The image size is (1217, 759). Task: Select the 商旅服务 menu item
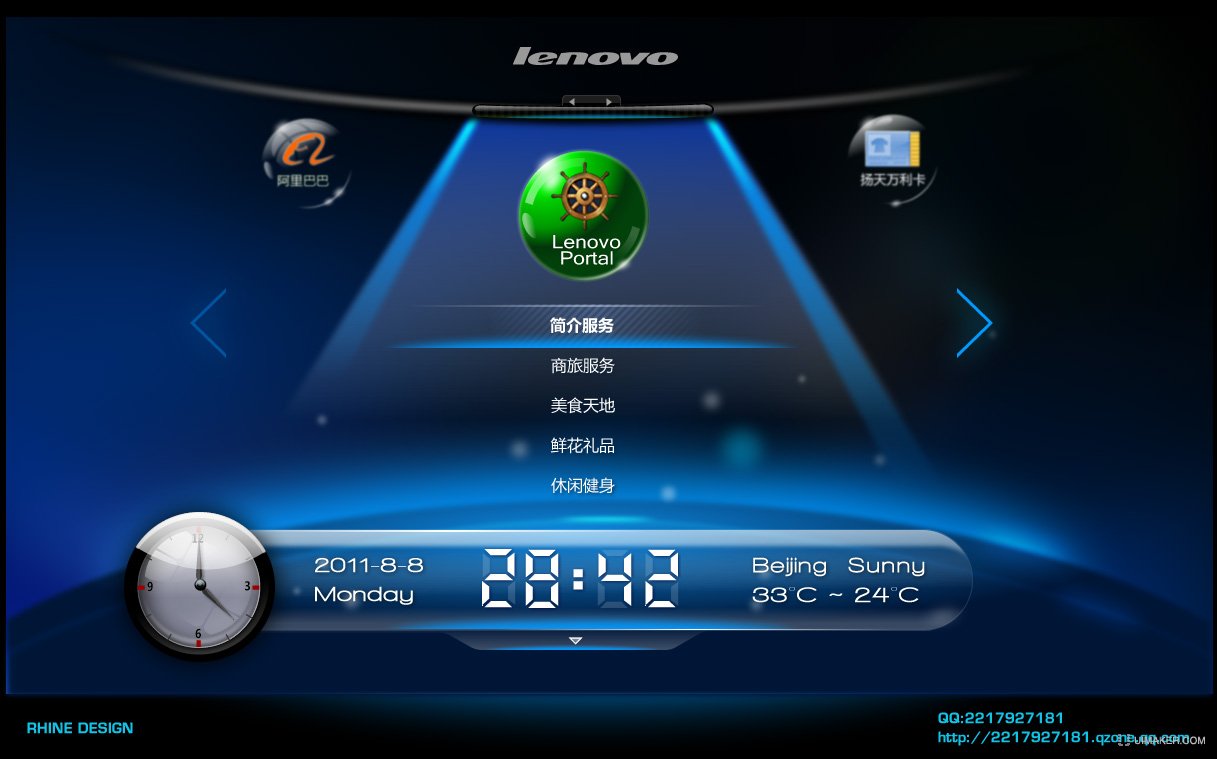[582, 366]
